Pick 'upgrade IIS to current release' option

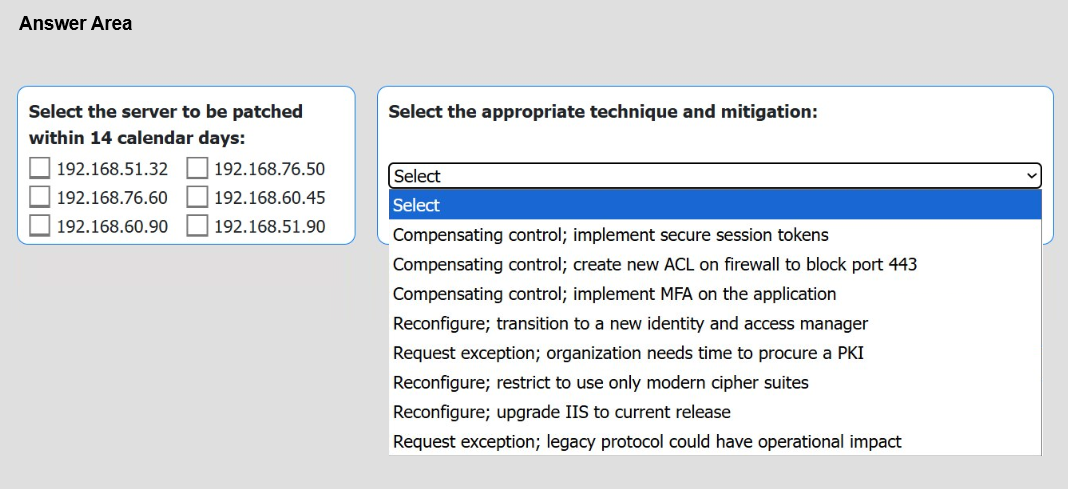point(714,412)
